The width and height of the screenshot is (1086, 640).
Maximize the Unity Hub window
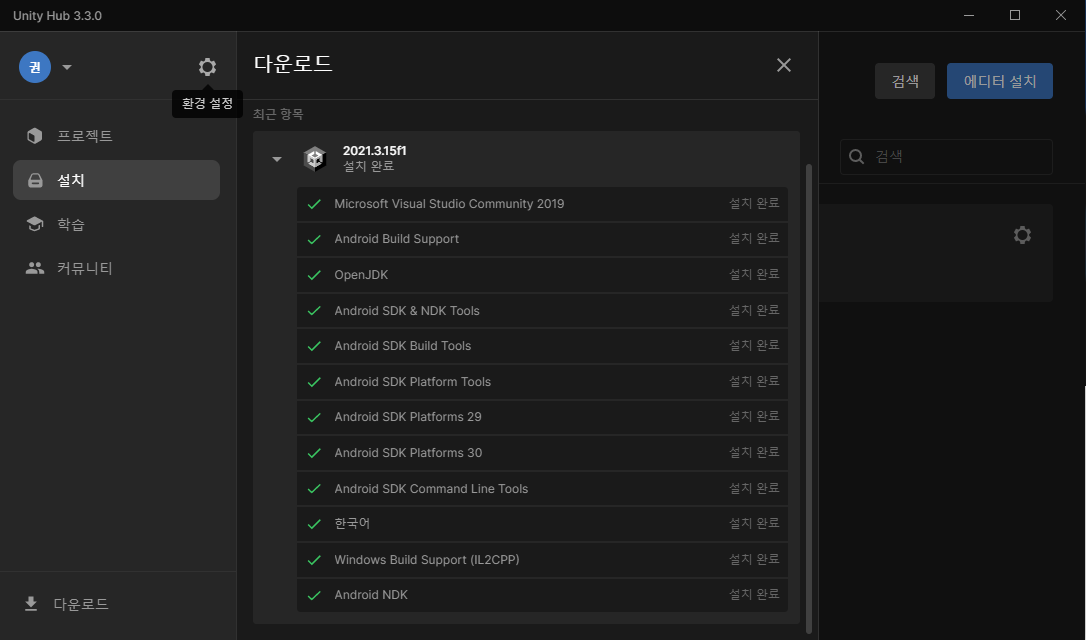(1015, 15)
